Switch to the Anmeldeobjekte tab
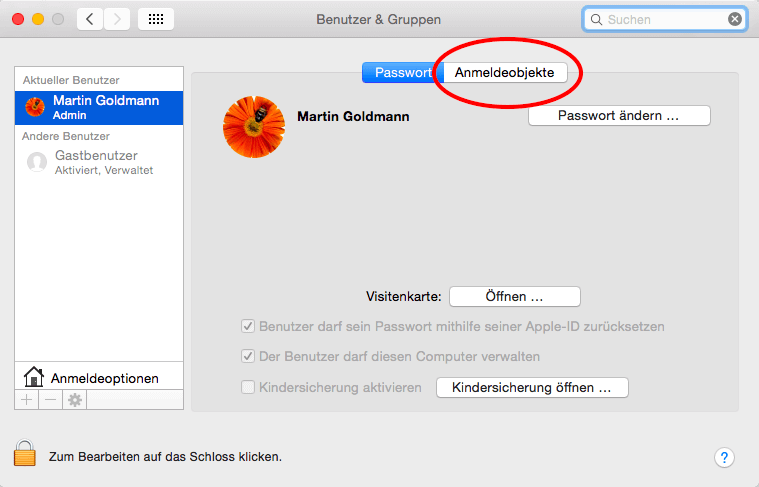 [x=505, y=73]
